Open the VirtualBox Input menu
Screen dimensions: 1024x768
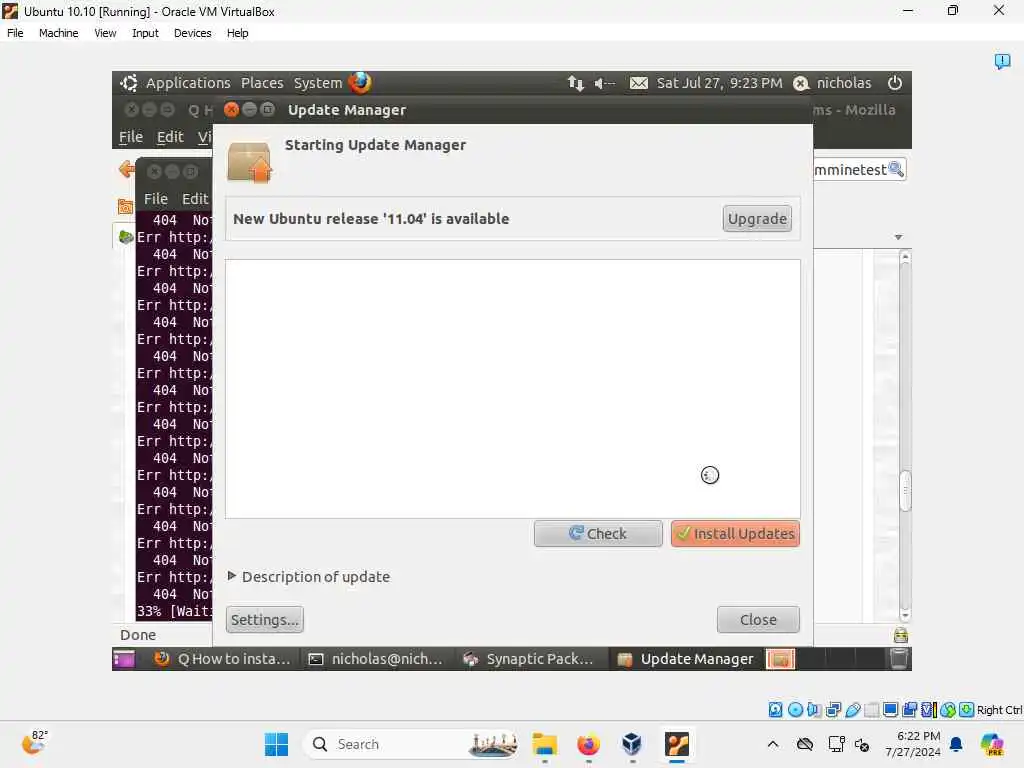[145, 33]
